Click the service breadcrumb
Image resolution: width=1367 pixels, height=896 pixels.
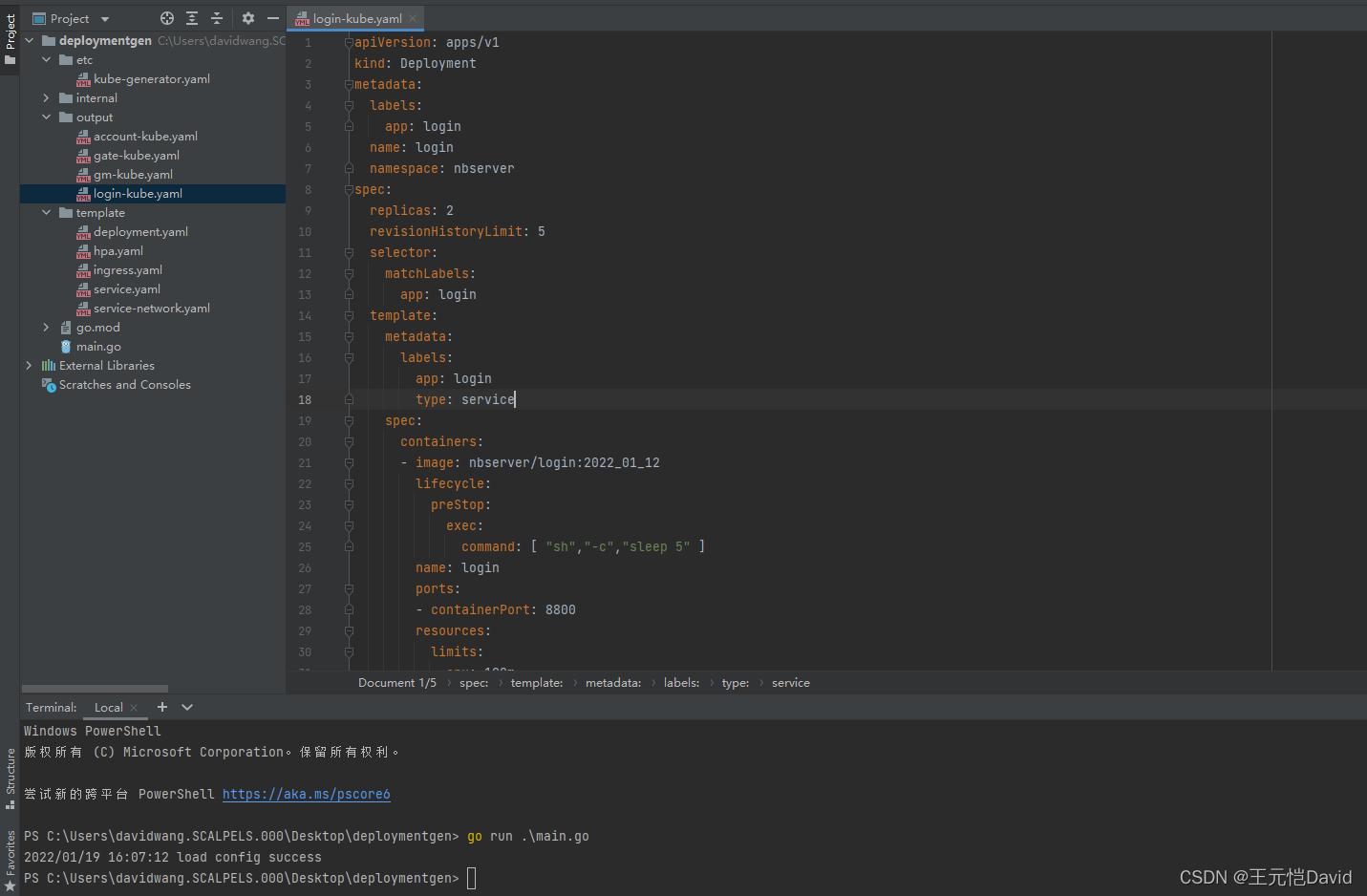pos(791,683)
